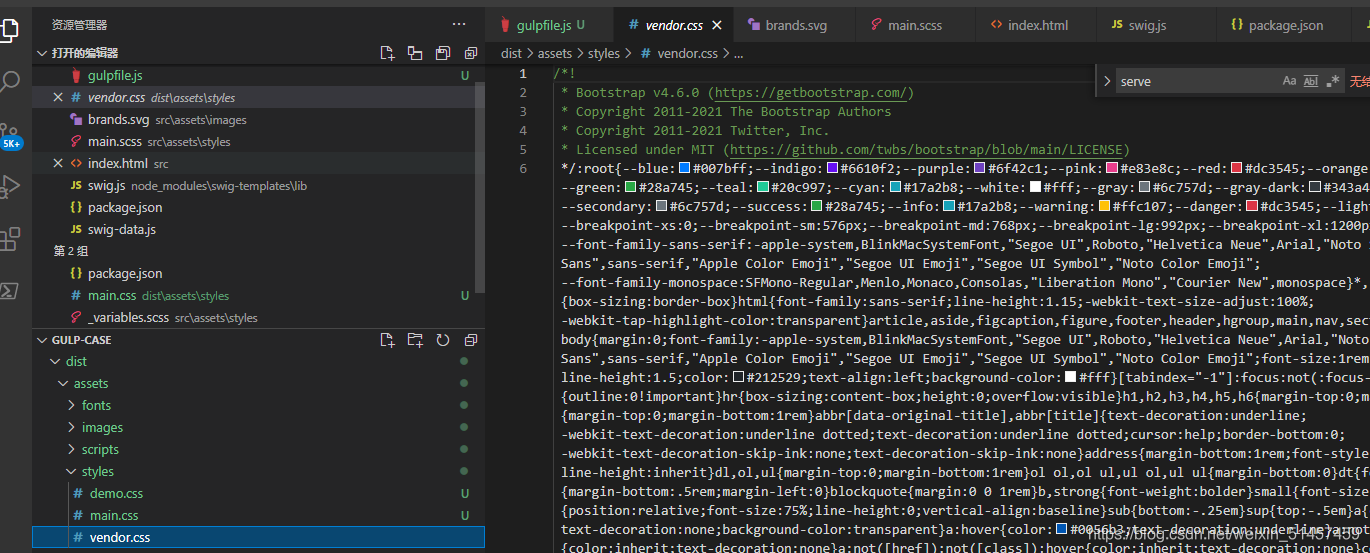The width and height of the screenshot is (1370, 553).
Task: Create a new file in GULP-CASE
Action: coord(387,340)
